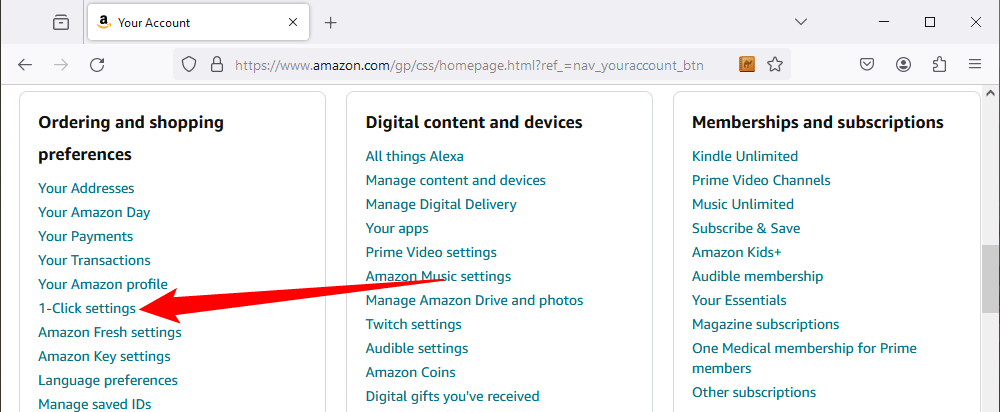Reload the current page
1000x412 pixels.
click(97, 65)
